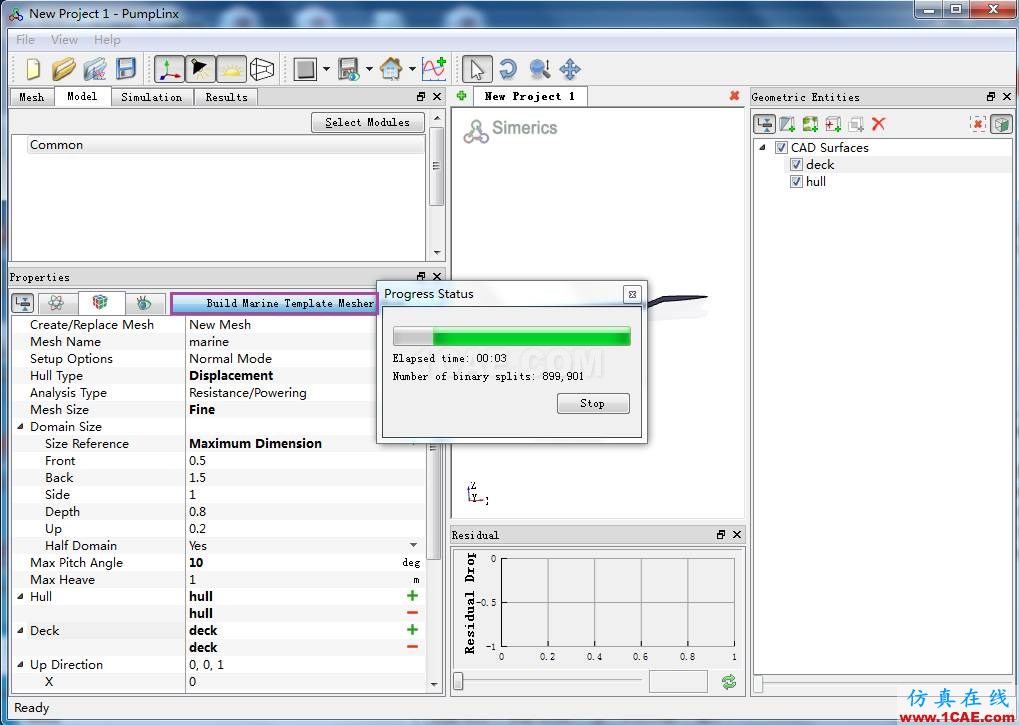Open home view options dropdown arrow
The height and width of the screenshot is (725, 1019).
[412, 69]
